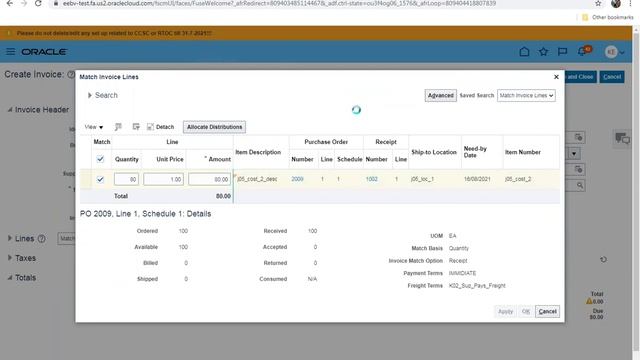Reload the browser page
This screenshot has width=640, height=360.
(x=38, y=3)
